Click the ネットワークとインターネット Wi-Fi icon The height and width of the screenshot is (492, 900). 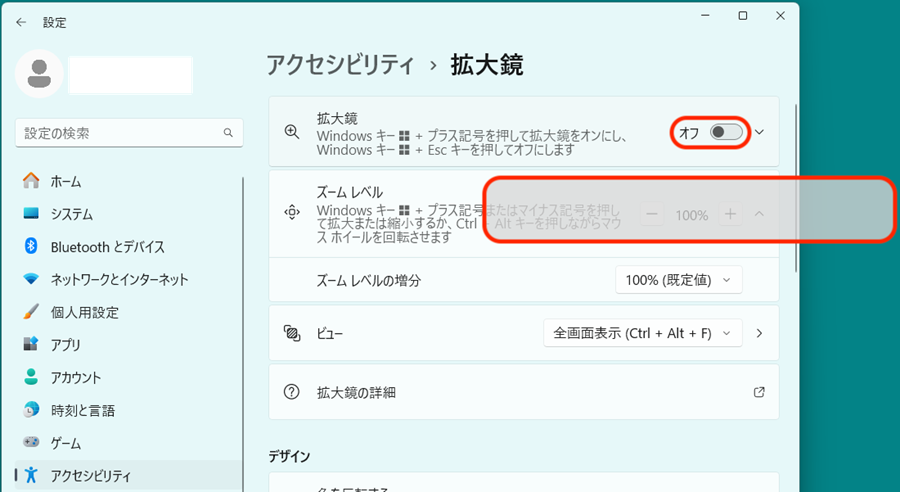pyautogui.click(x=31, y=279)
